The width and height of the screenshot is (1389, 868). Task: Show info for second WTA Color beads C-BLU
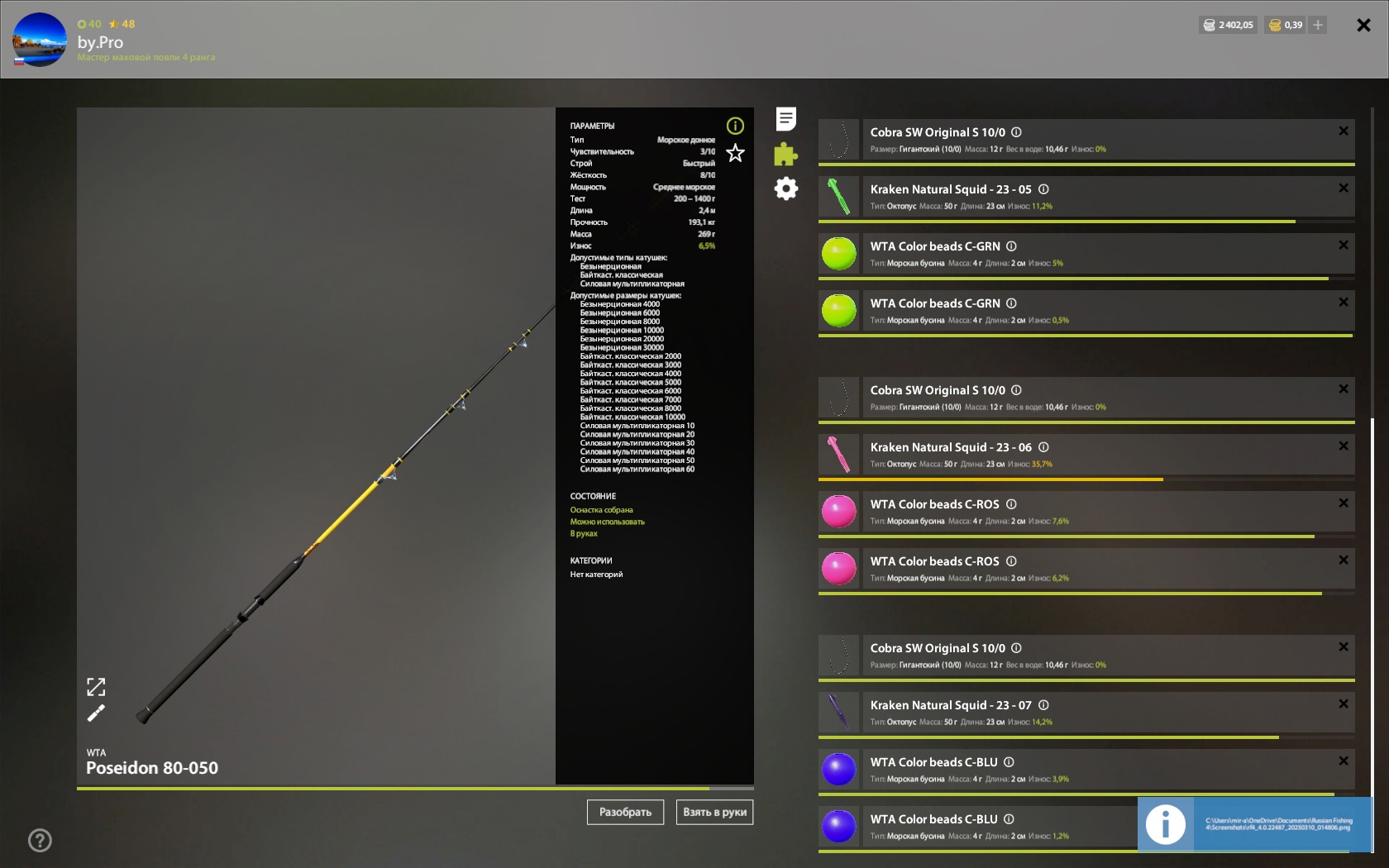1009,819
